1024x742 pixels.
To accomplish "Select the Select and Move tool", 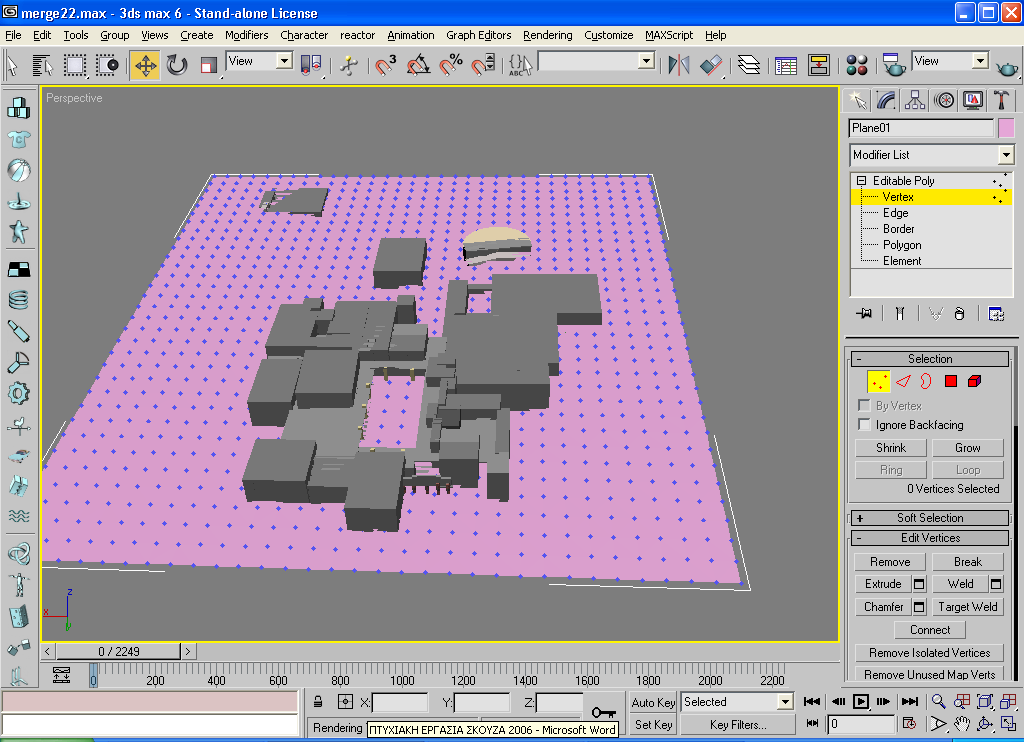I will pyautogui.click(x=145, y=65).
